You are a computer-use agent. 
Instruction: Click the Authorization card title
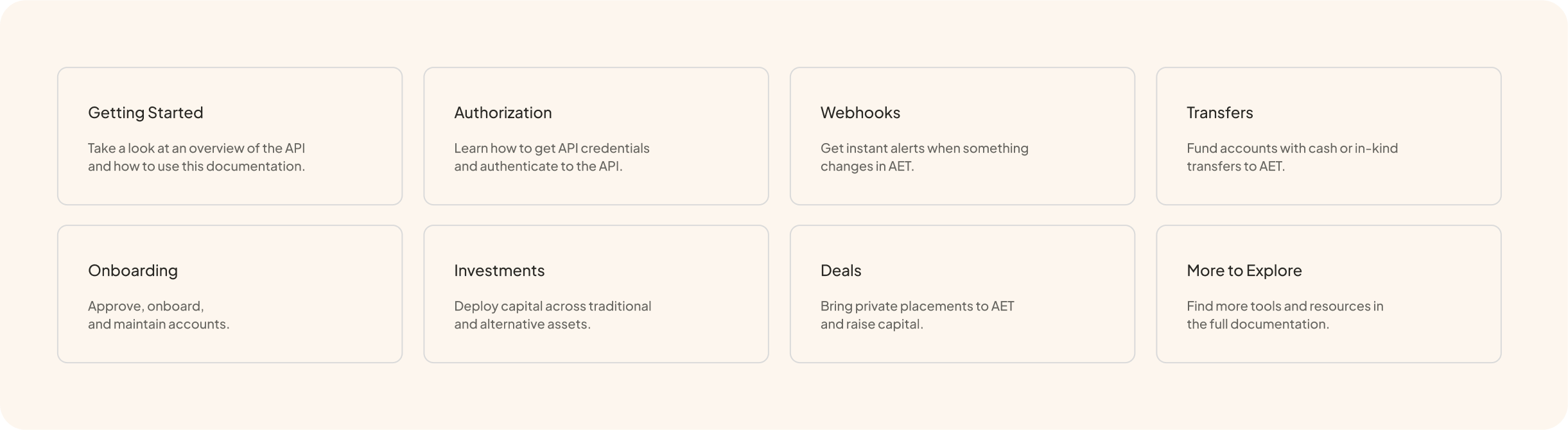[x=503, y=113]
